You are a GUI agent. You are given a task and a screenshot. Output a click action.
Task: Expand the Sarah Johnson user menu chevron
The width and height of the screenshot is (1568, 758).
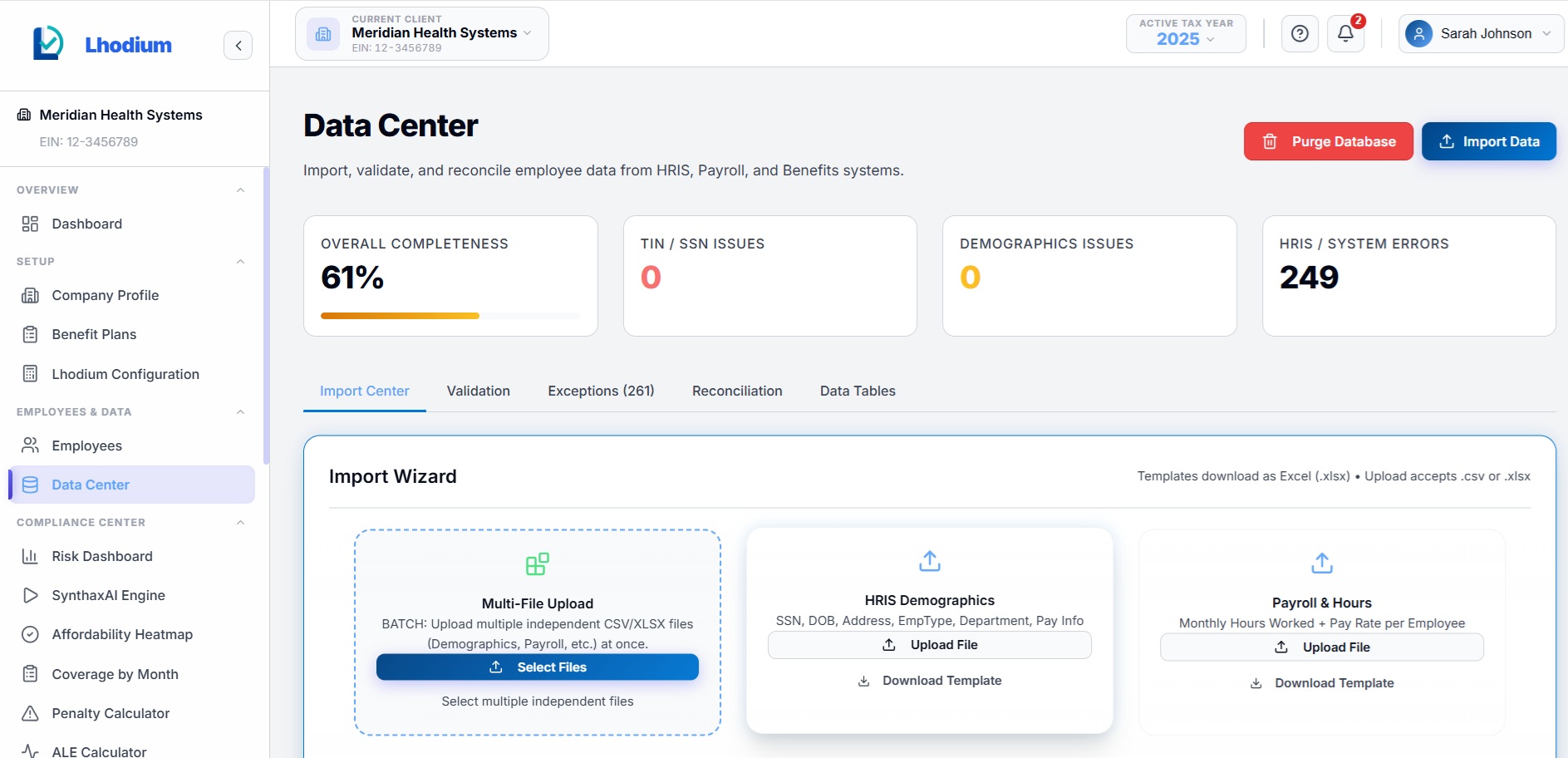click(1546, 34)
